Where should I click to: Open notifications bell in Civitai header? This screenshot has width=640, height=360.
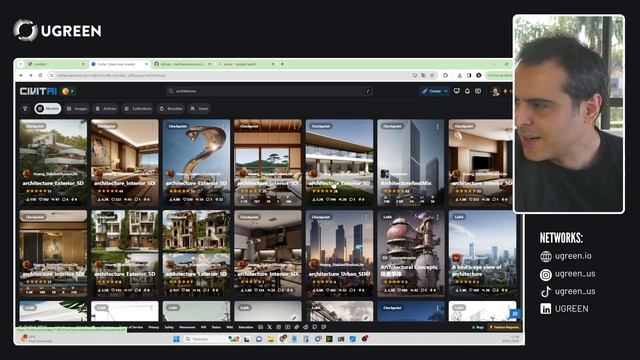467,91
